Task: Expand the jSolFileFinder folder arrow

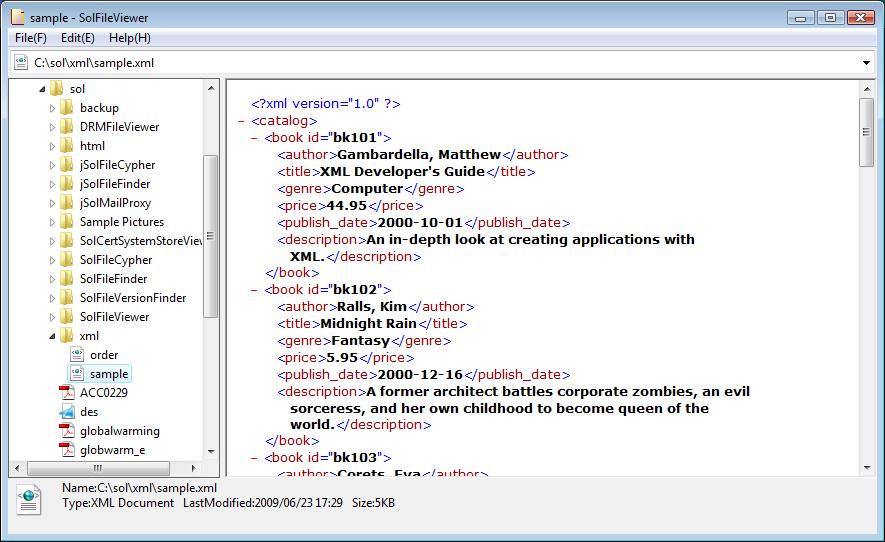Action: [x=52, y=184]
